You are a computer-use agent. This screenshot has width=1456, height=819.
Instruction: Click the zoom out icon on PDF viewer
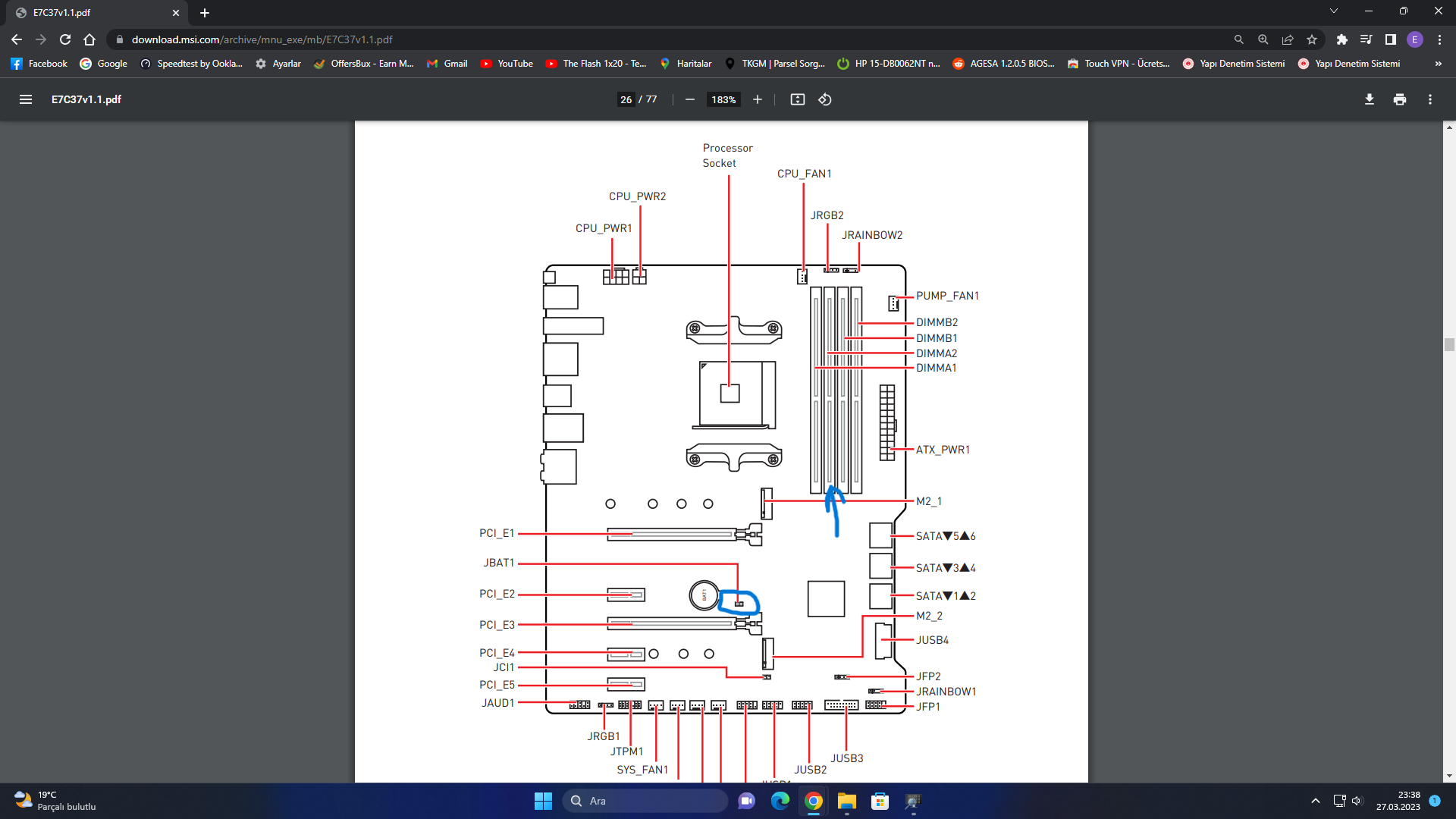[x=690, y=99]
